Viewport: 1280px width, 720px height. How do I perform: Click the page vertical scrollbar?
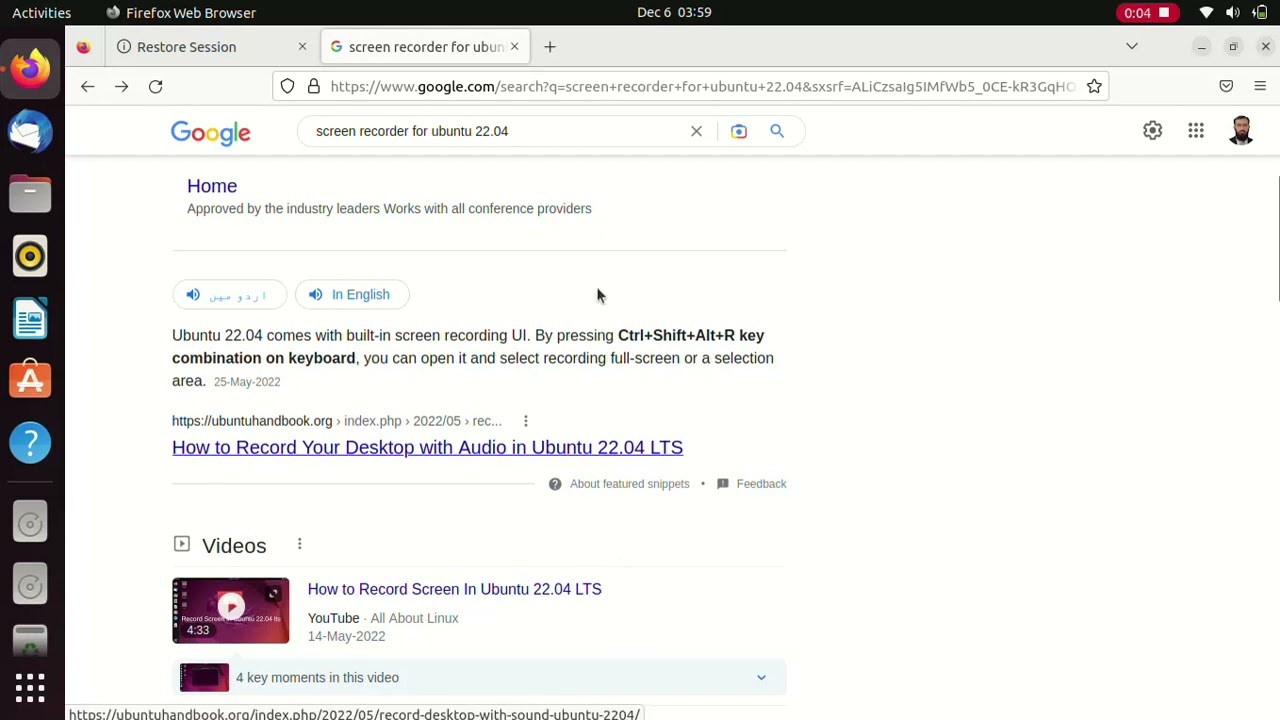(1276, 238)
